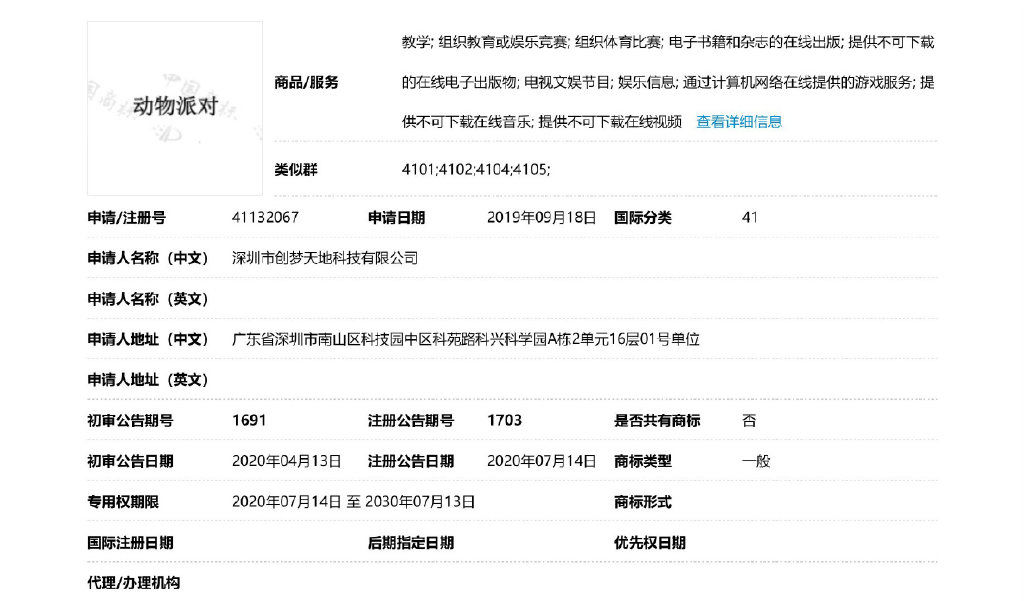Open the 查看详细信息 link
The height and width of the screenshot is (601, 1024).
739,122
